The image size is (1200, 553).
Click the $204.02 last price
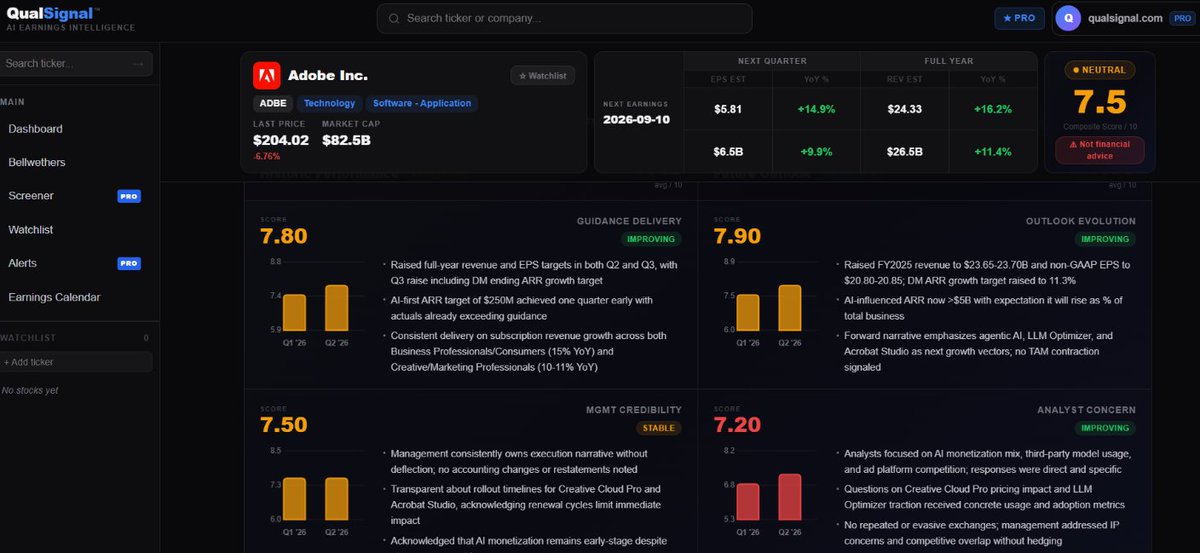(281, 140)
